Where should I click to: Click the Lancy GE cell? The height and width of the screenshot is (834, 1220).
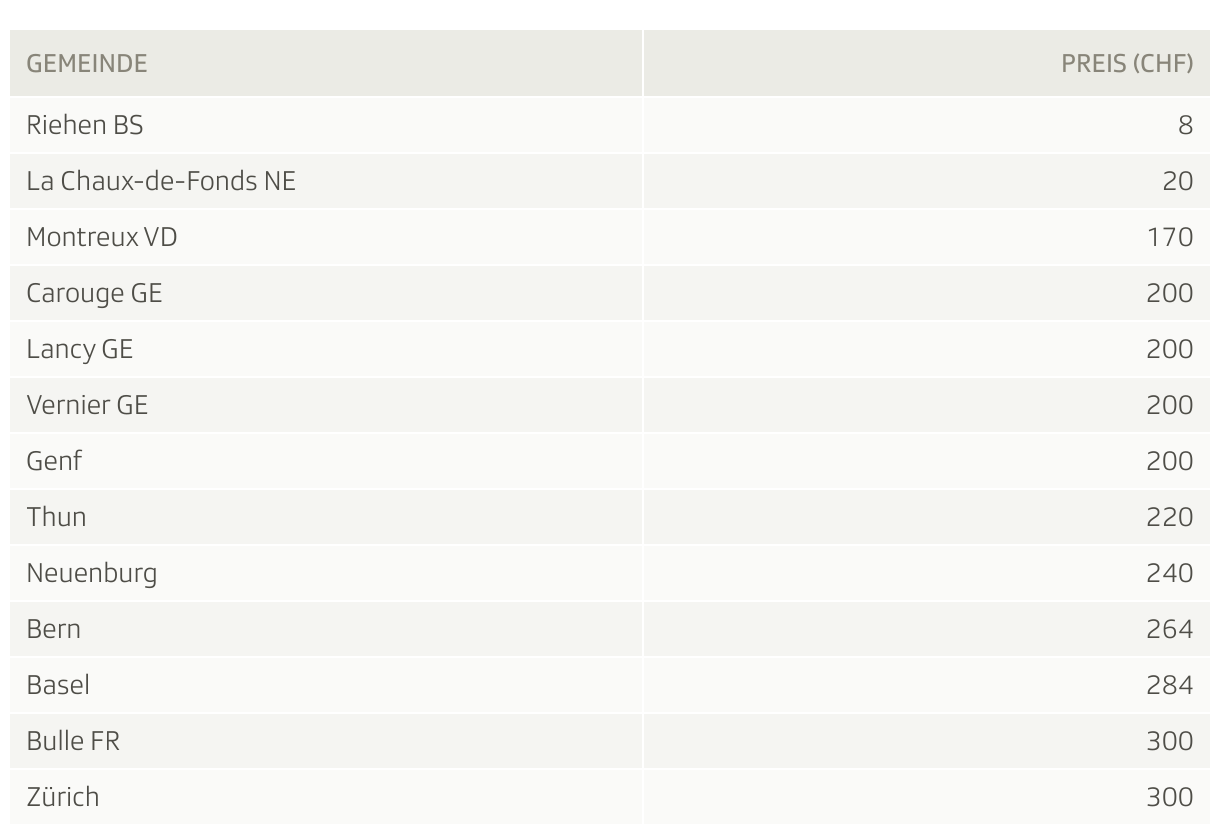80,349
